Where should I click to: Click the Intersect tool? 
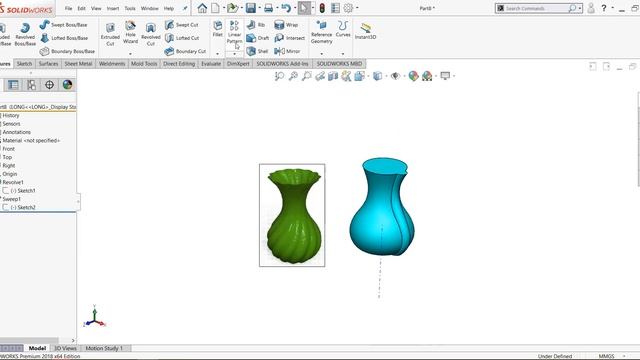click(x=290, y=38)
